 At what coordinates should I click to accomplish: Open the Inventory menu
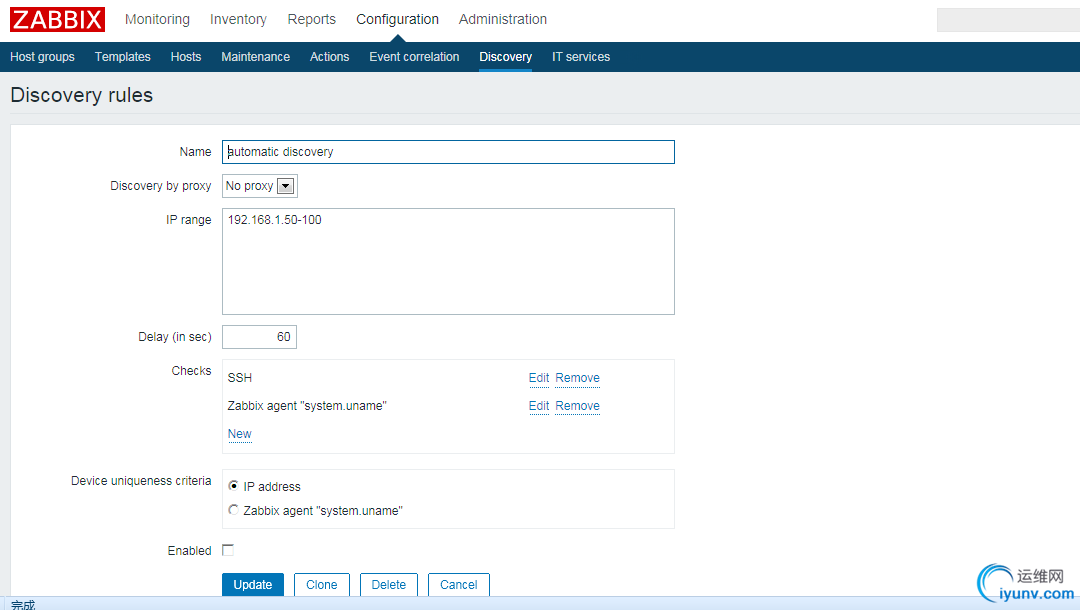(x=238, y=19)
